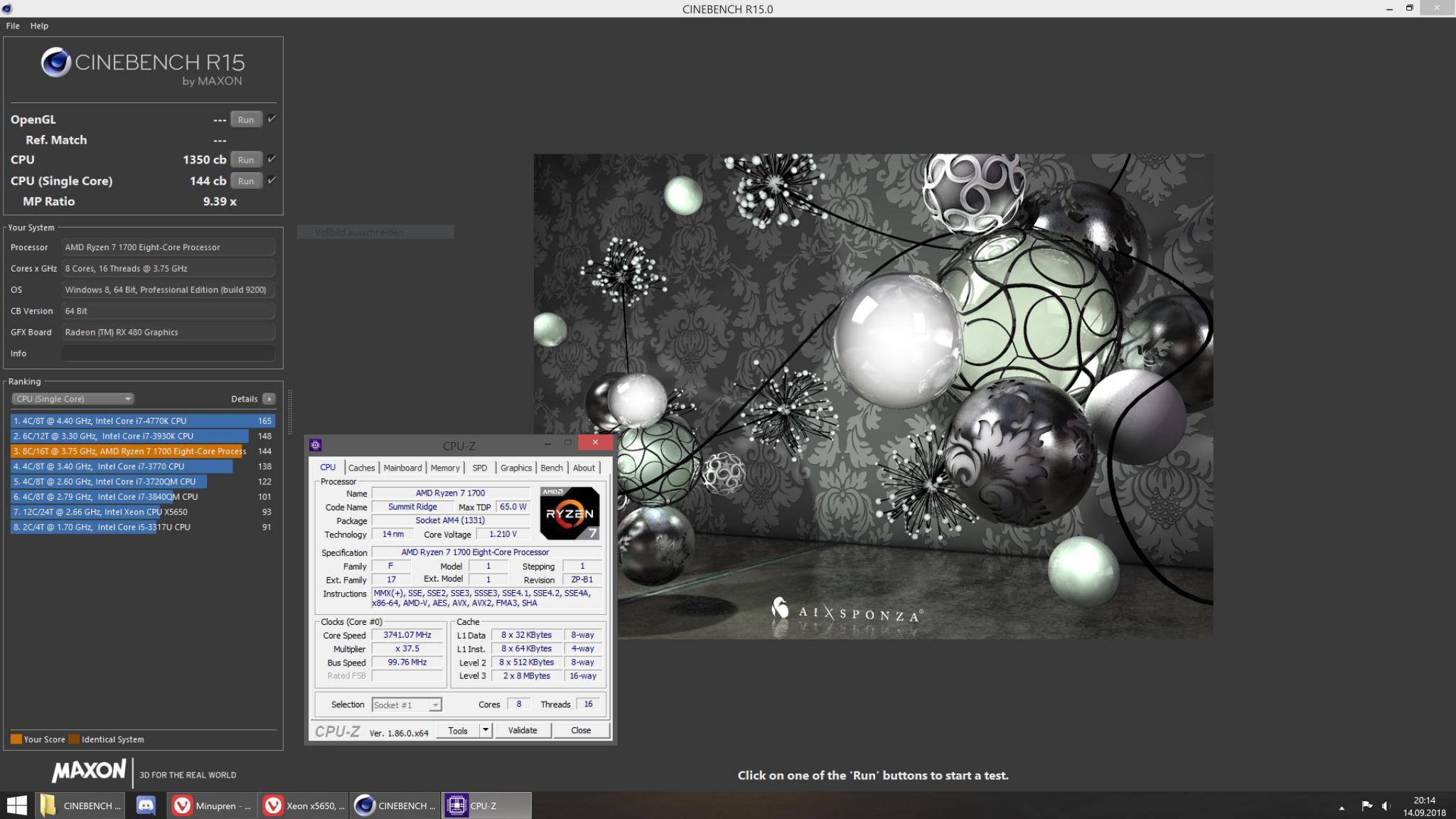
Task: Toggle the OpenGL test checkmark
Action: (x=272, y=119)
